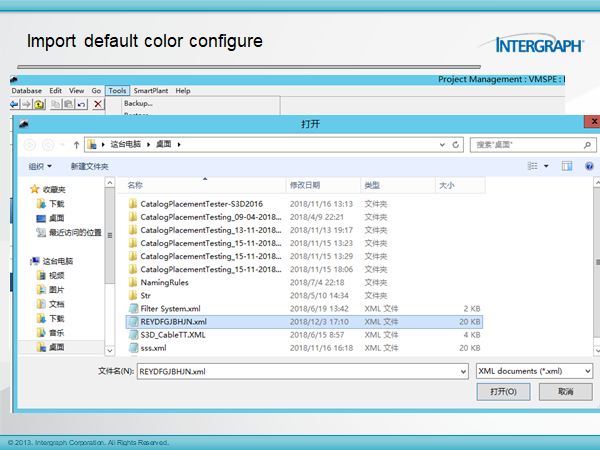This screenshot has height=450, width=600.
Task: Open the file name combo dropdown
Action: [463, 372]
